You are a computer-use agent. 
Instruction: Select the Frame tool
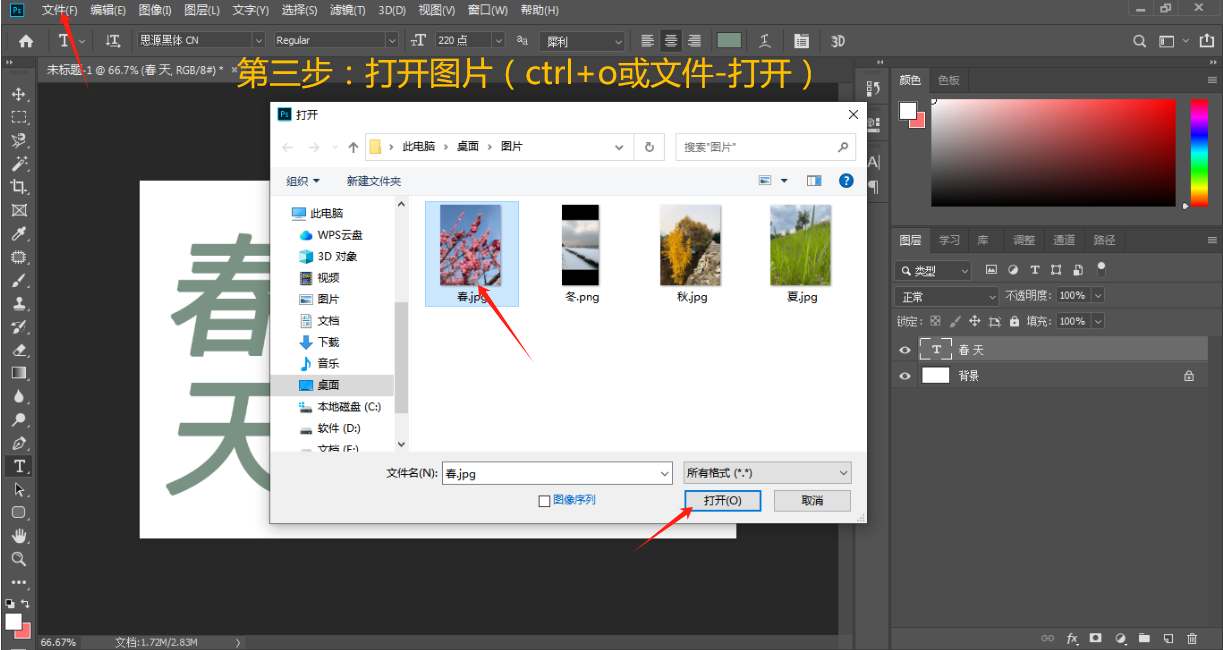coord(18,210)
